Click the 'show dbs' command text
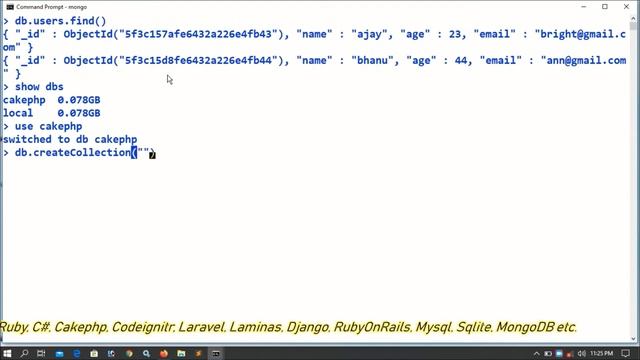The width and height of the screenshot is (640, 360). [39, 87]
